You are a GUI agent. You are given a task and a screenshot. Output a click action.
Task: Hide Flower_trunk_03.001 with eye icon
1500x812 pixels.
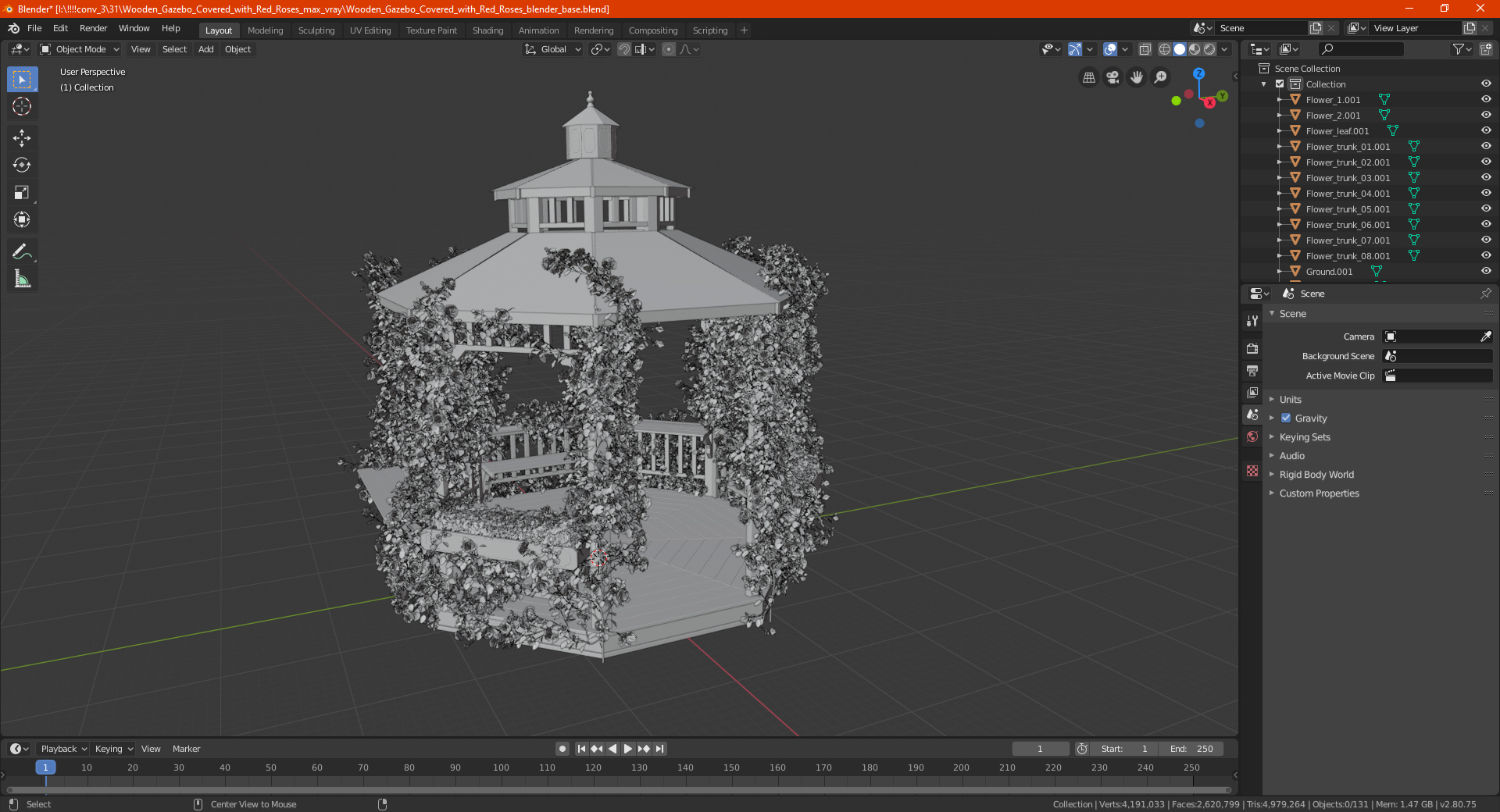click(1486, 178)
